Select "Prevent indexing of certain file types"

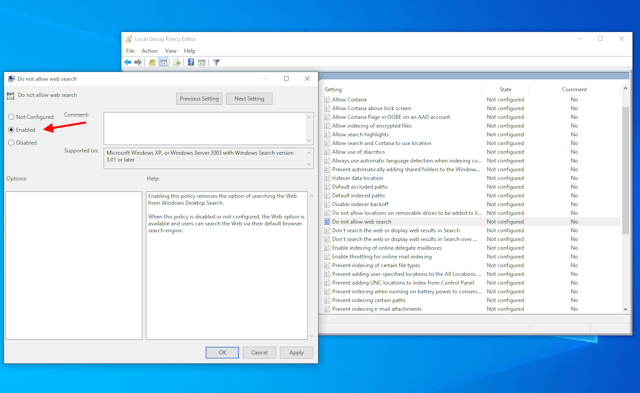point(376,265)
